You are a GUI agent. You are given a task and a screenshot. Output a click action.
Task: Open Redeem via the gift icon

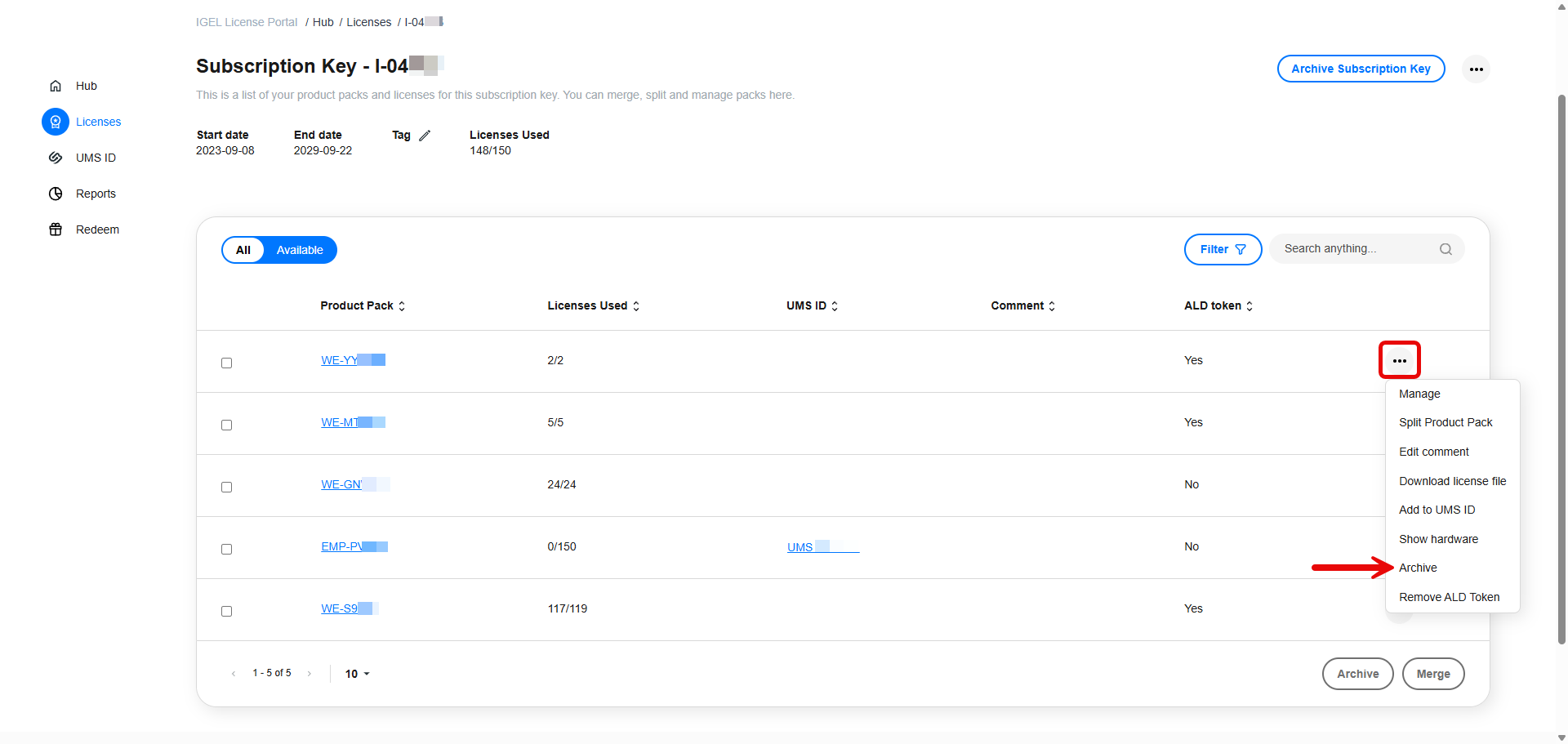55,229
